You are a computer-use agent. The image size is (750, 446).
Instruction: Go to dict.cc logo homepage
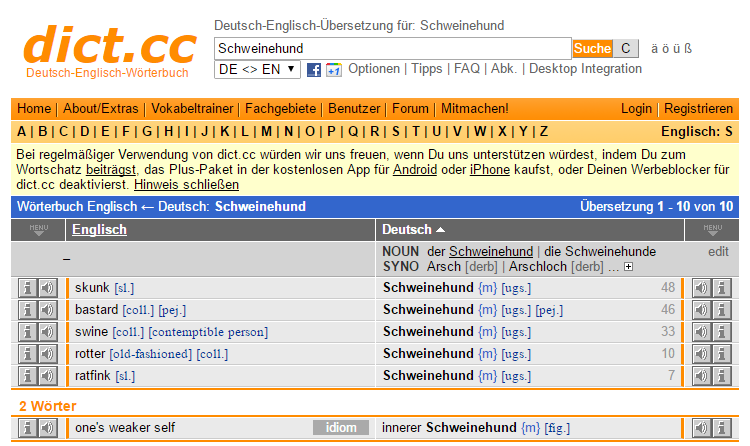click(110, 51)
